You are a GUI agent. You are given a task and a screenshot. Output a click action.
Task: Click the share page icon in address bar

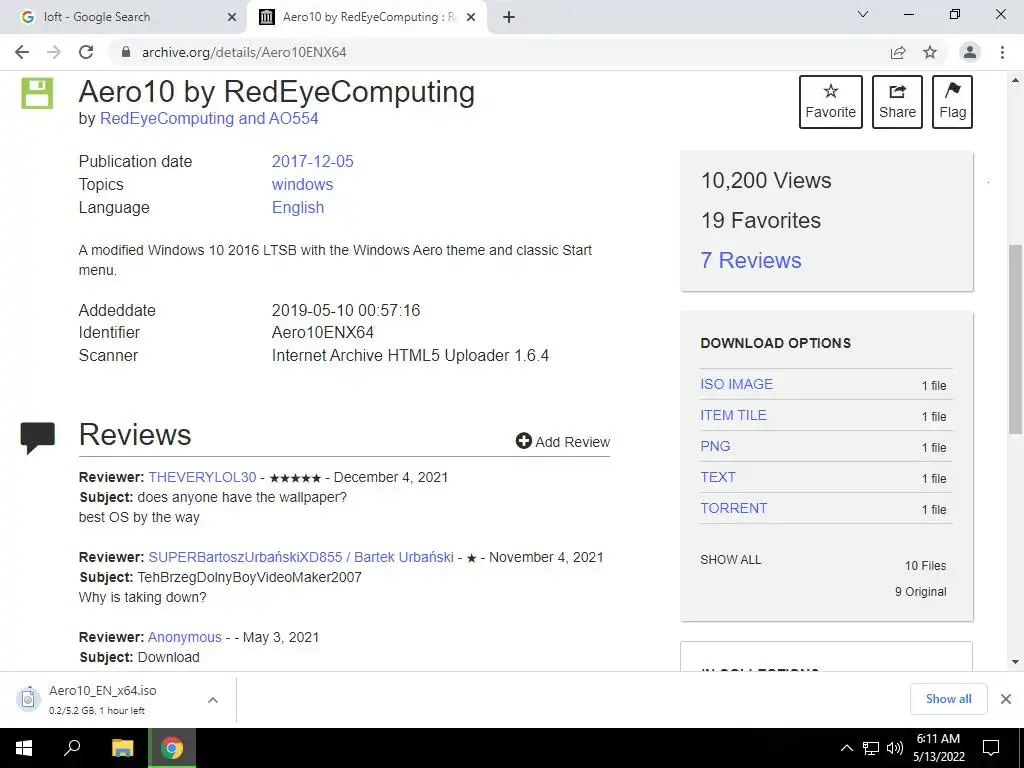tap(898, 52)
